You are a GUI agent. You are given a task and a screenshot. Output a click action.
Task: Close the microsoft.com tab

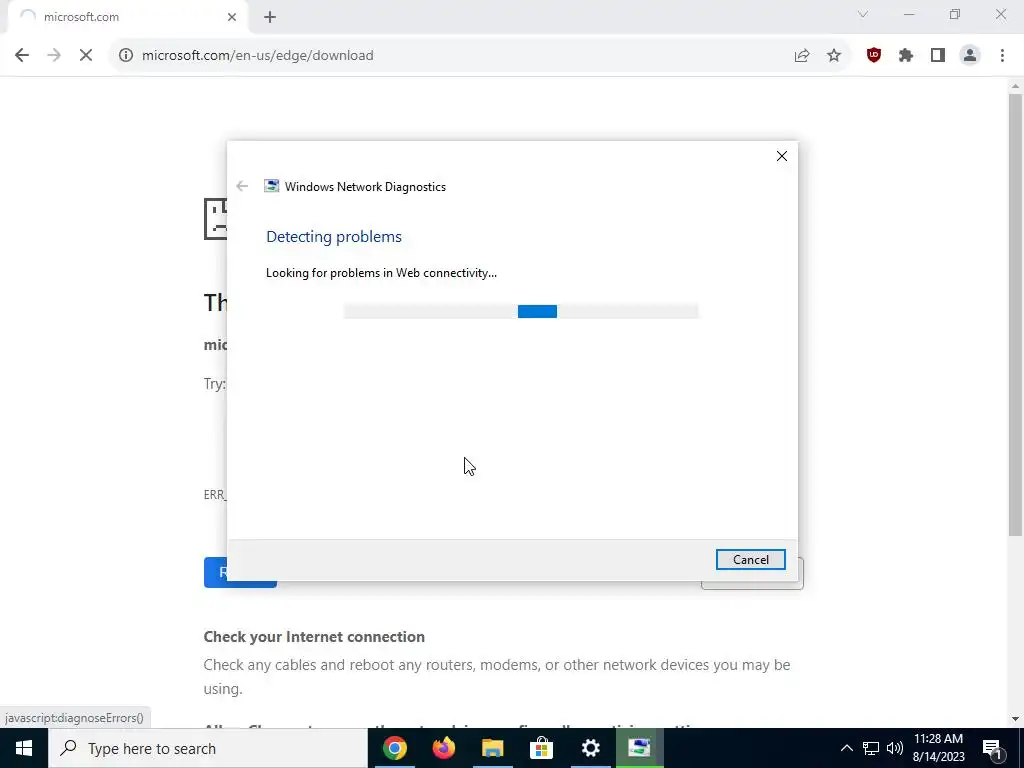[232, 17]
